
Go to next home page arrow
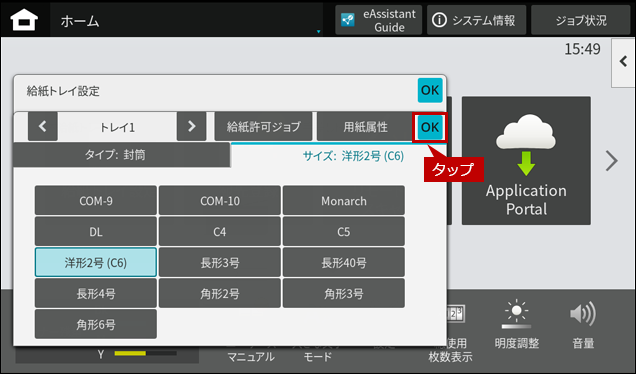pyautogui.click(x=611, y=161)
